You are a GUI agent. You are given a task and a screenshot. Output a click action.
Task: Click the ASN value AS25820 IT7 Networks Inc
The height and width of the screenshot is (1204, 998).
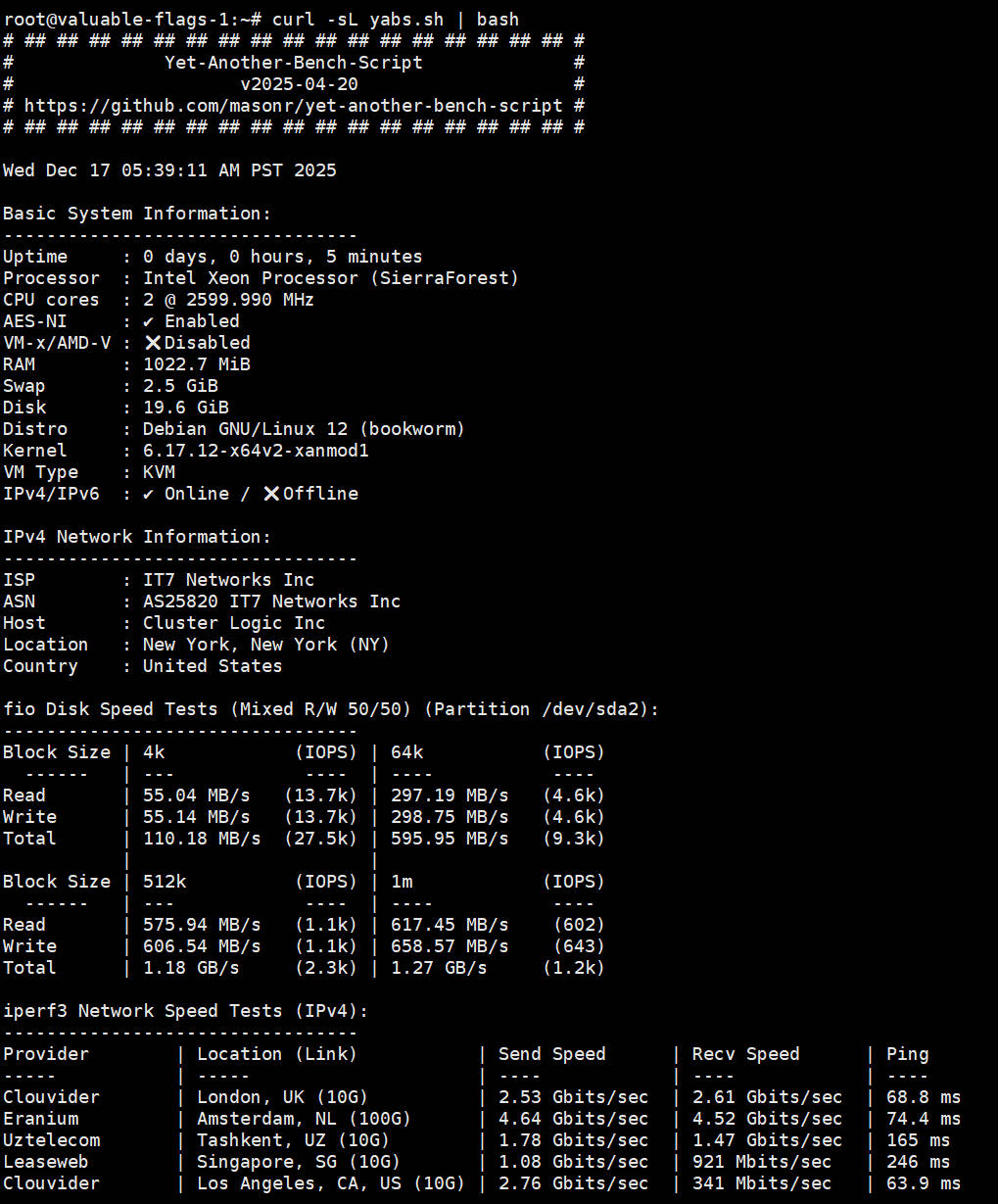point(271,602)
